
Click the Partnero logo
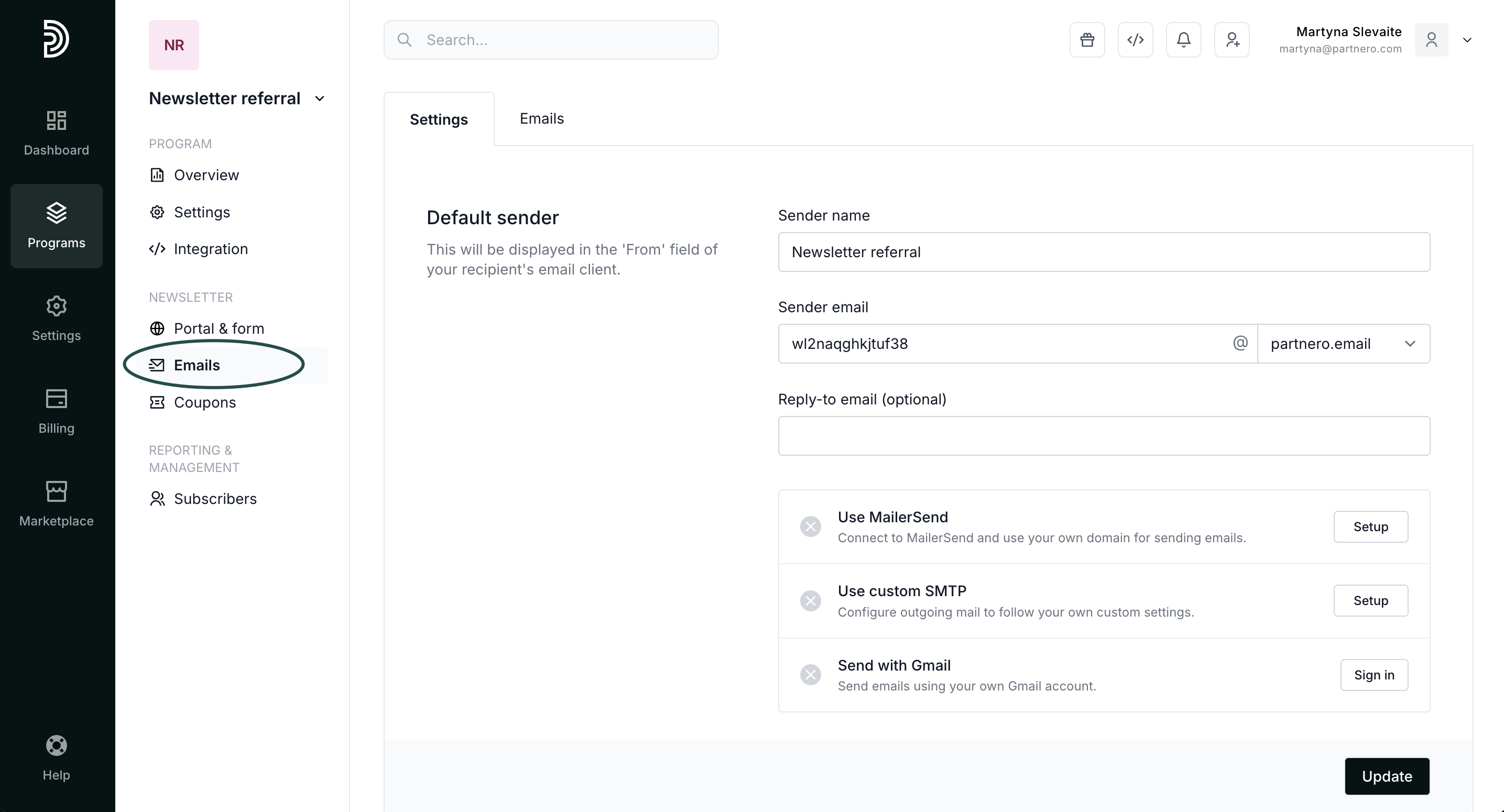tap(56, 39)
